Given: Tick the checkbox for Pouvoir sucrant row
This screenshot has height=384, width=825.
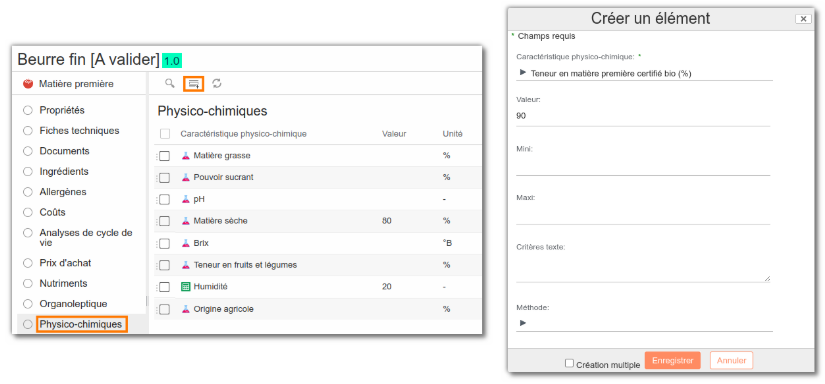Looking at the screenshot, I should pos(165,178).
